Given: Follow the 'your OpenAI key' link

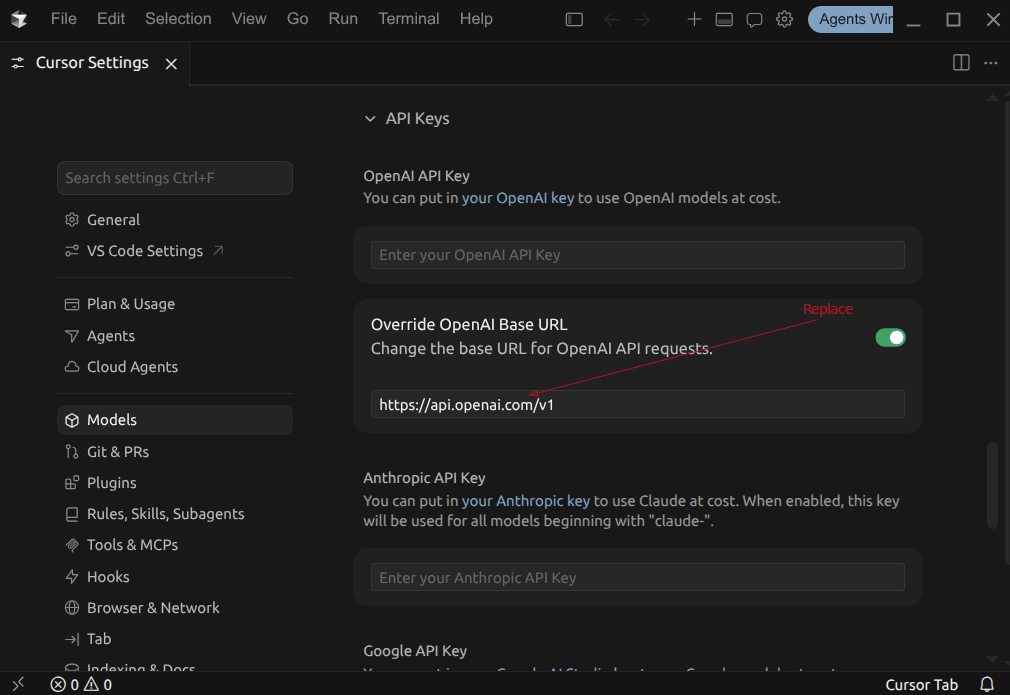Looking at the screenshot, I should pos(517,198).
